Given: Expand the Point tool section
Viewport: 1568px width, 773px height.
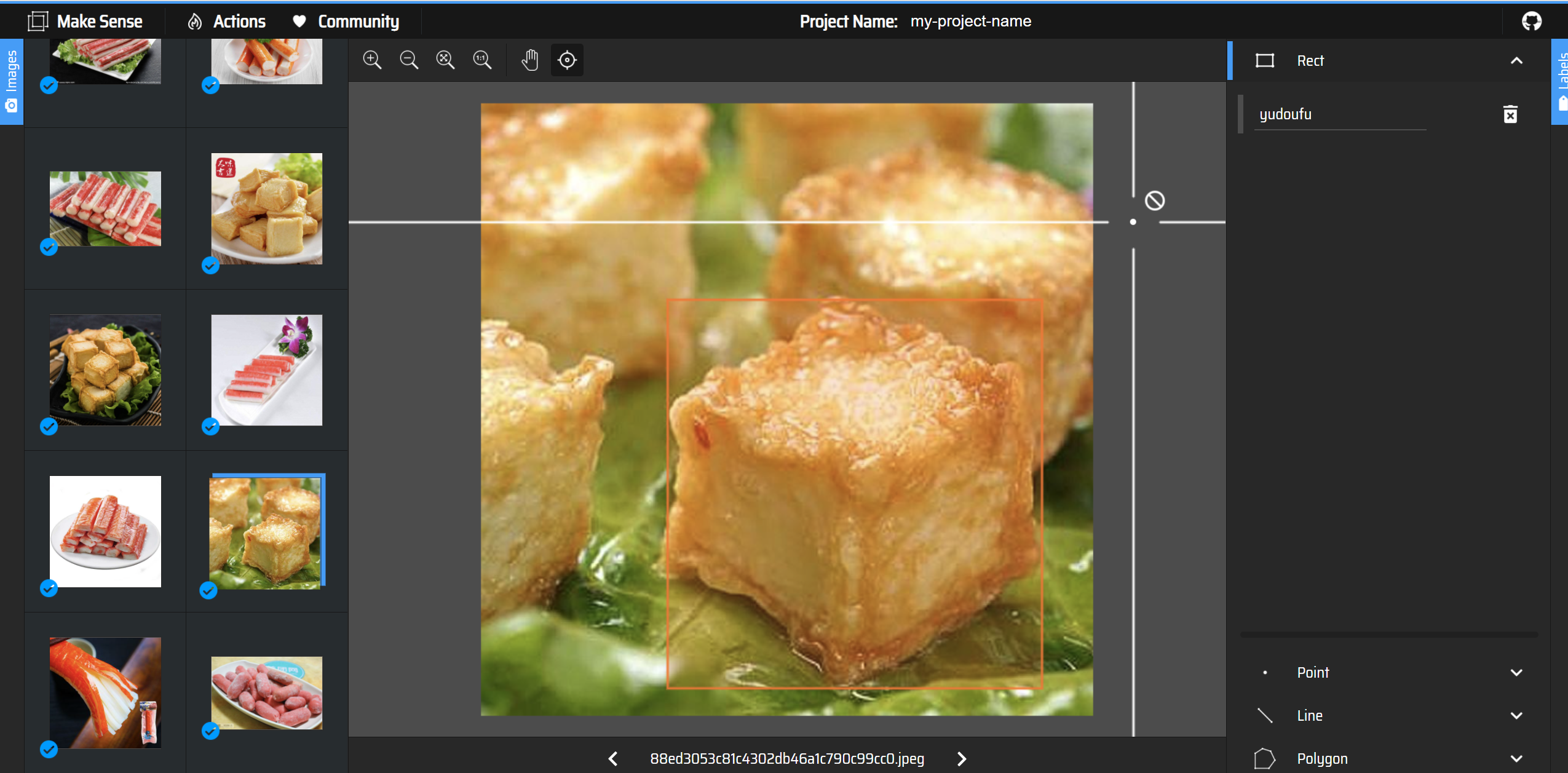Looking at the screenshot, I should pos(1516,672).
